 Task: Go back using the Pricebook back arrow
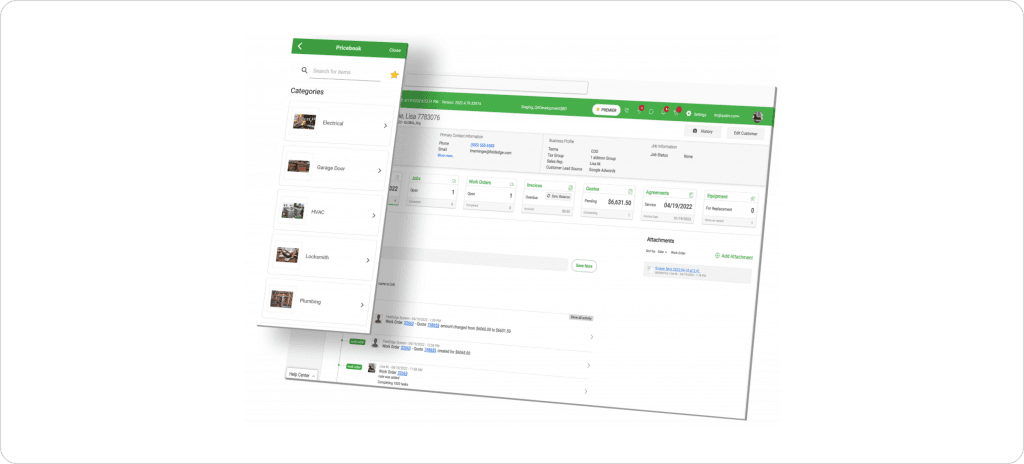coord(300,46)
